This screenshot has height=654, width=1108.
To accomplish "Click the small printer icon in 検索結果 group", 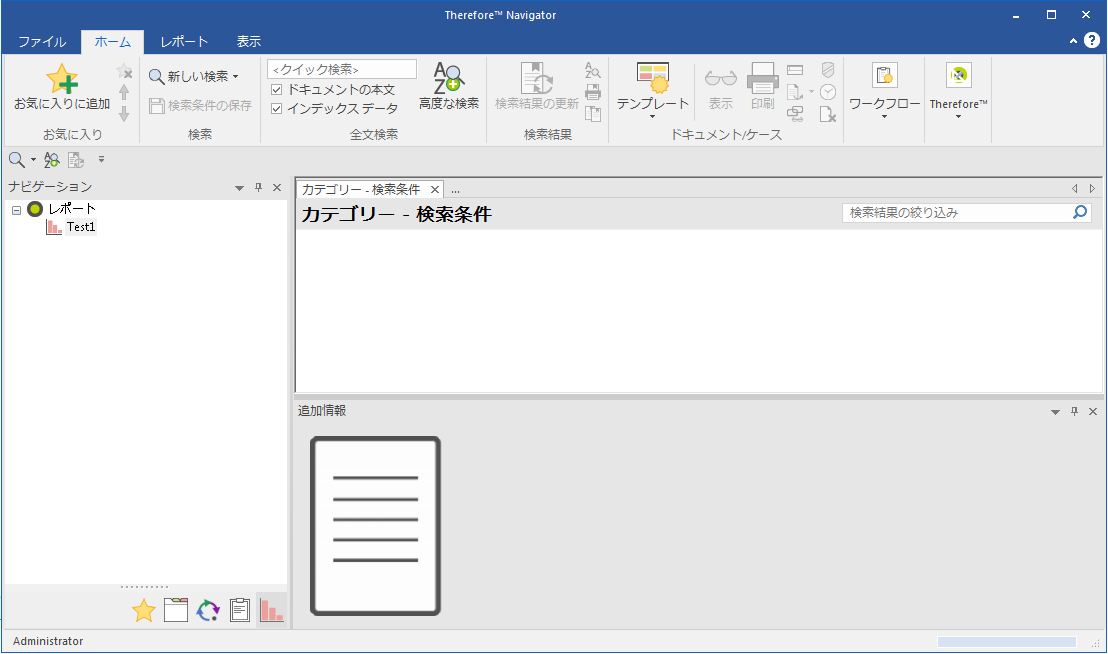I will coord(593,92).
